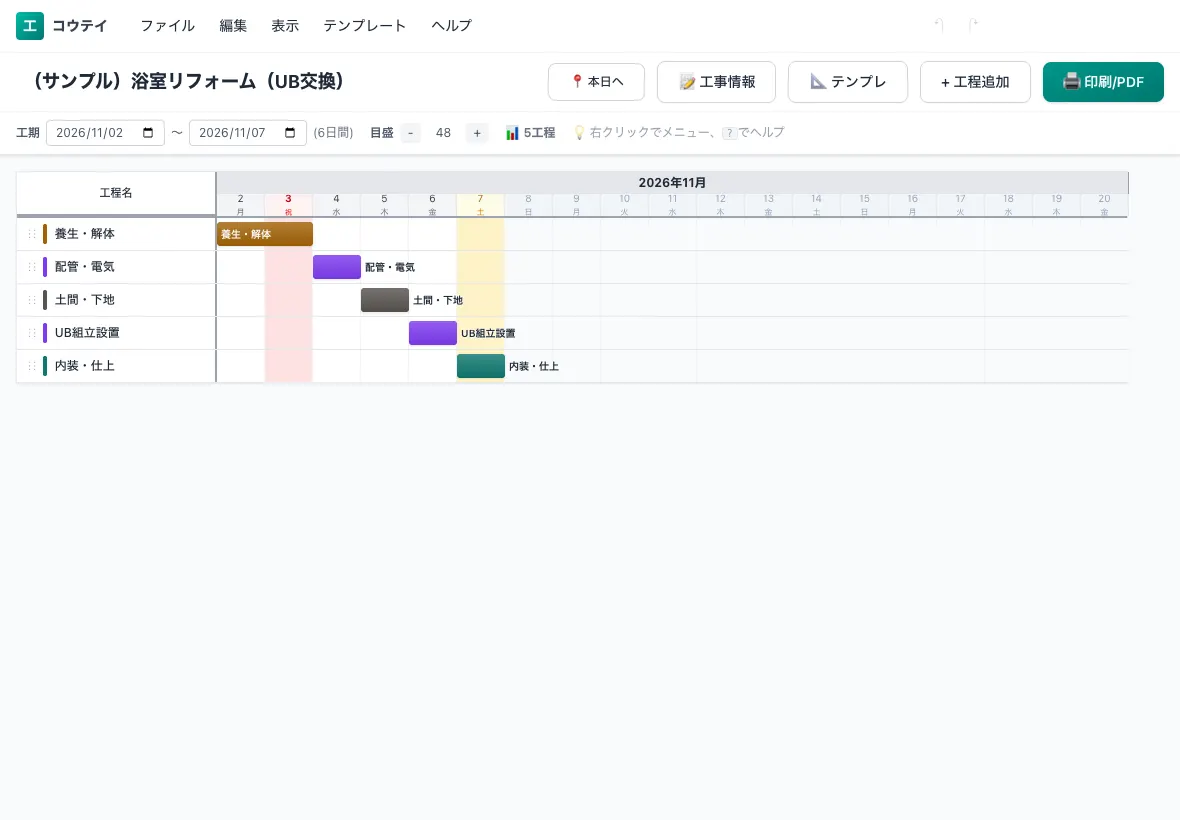This screenshot has width=1180, height=820.
Task: Select the UB組立設置 process name
Action: tap(87, 333)
